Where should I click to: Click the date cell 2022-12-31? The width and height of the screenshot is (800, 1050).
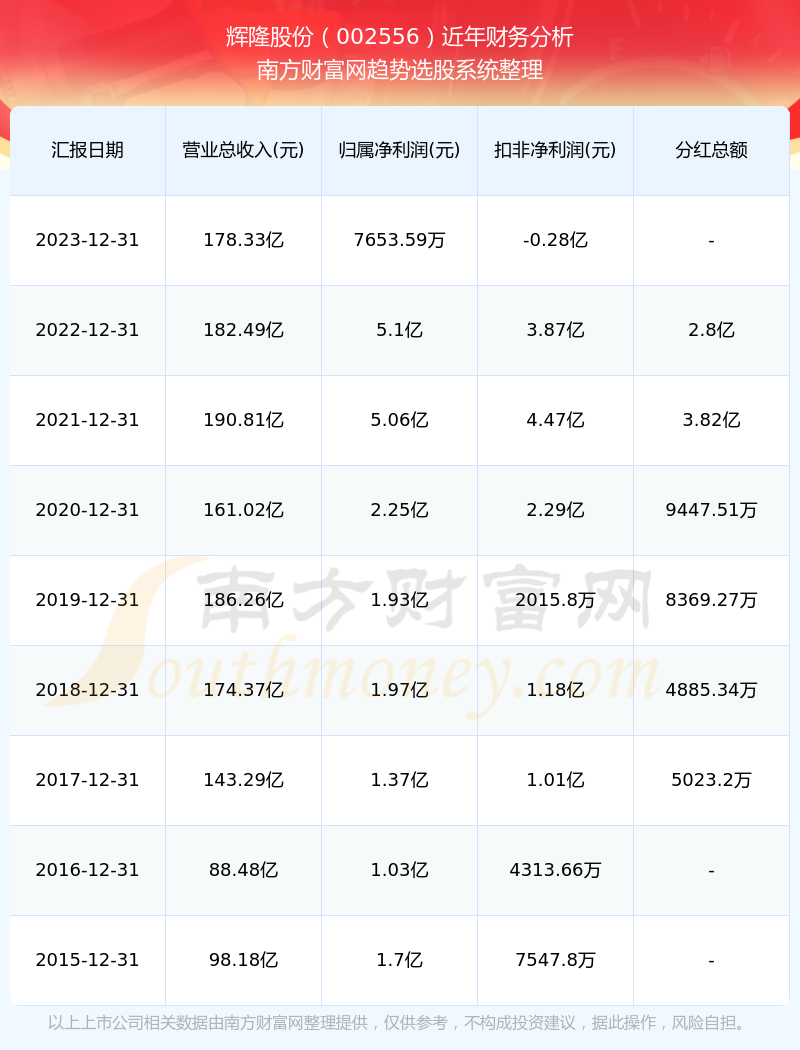tap(88, 330)
